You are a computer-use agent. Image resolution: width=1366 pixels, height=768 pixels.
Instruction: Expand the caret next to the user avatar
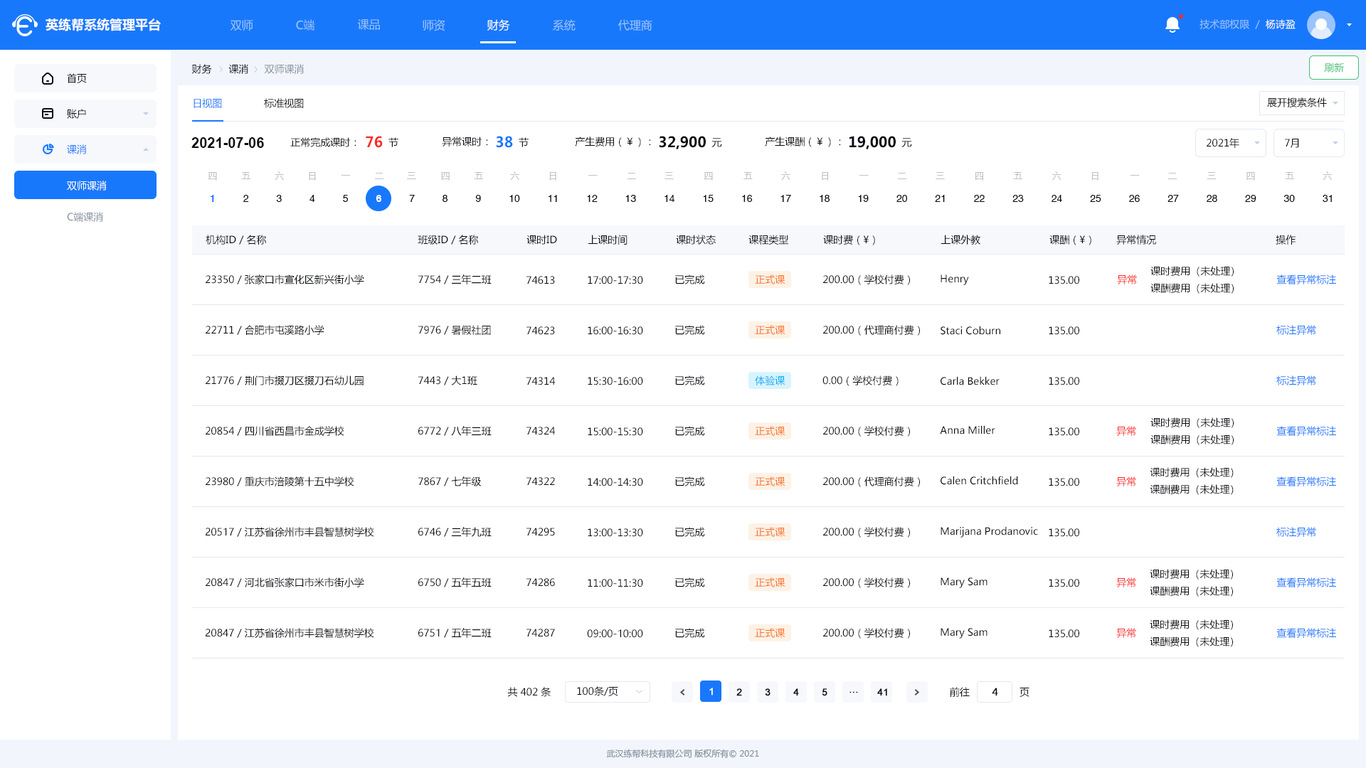click(1349, 25)
